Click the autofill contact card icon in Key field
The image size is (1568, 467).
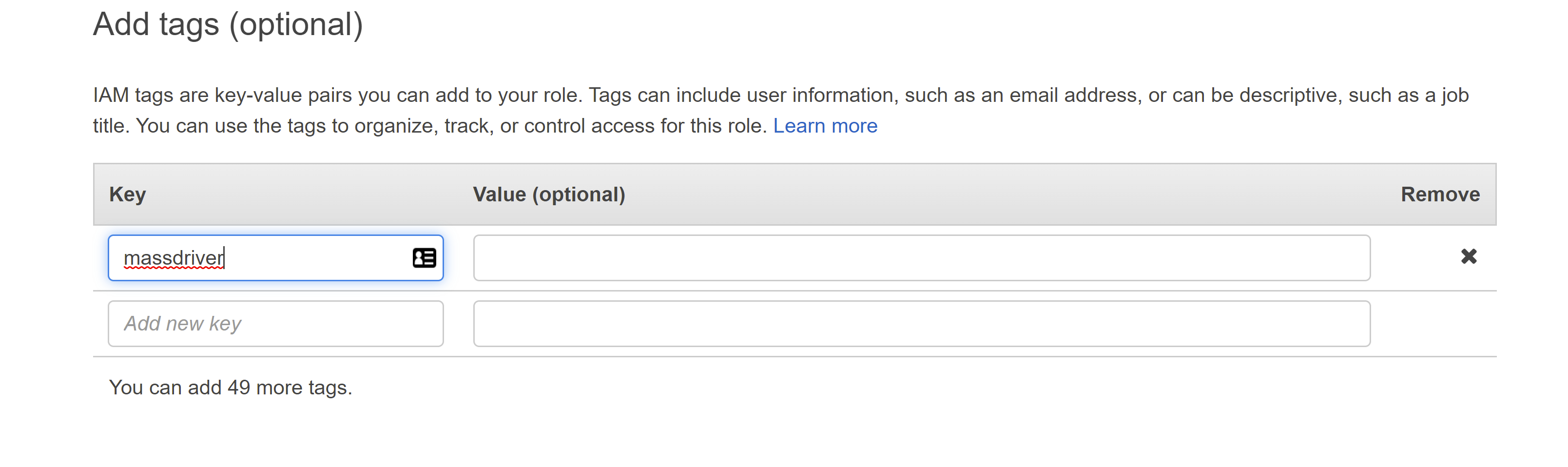[424, 257]
